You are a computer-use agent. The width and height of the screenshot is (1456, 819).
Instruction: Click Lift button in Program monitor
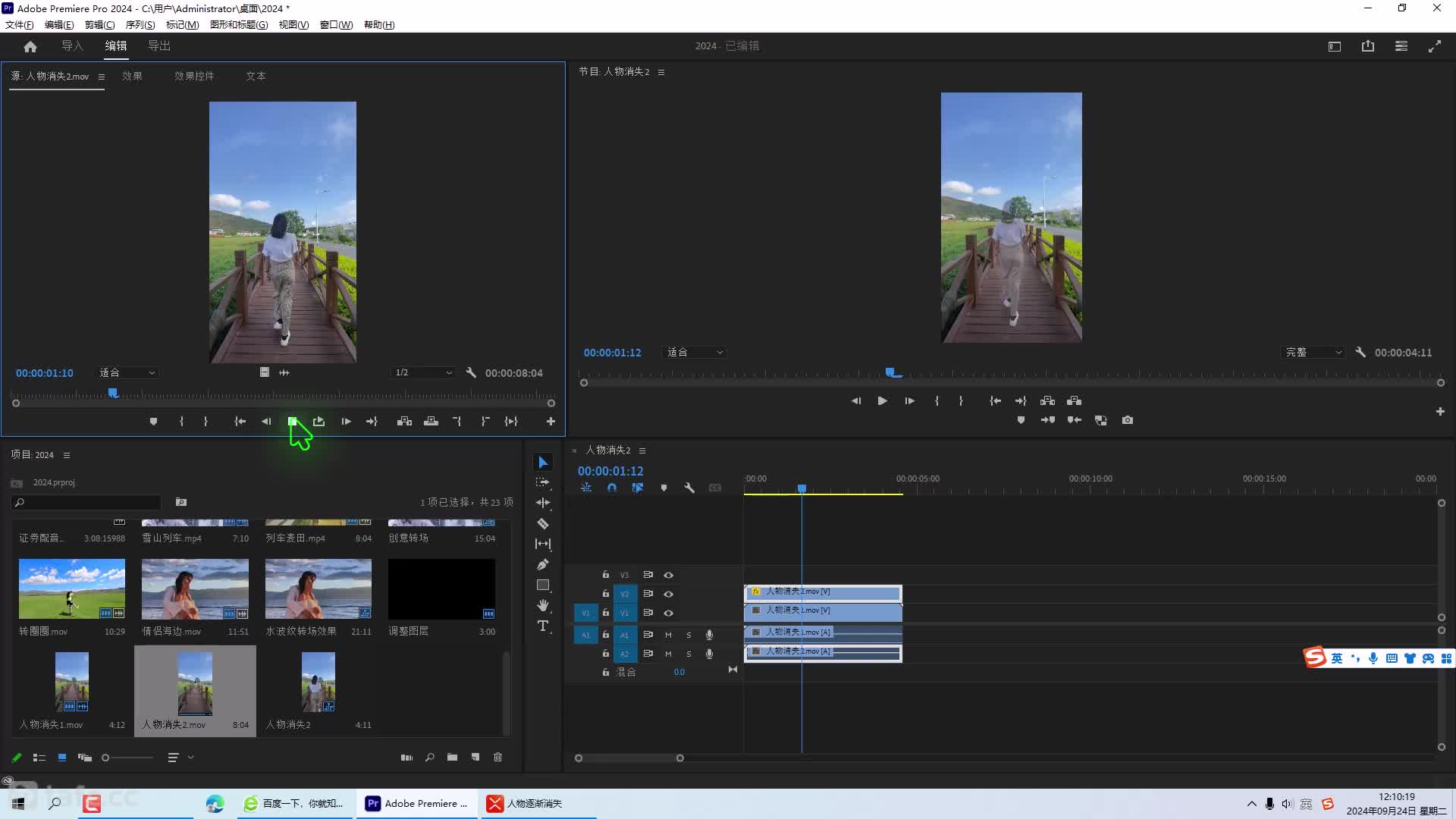(1047, 400)
